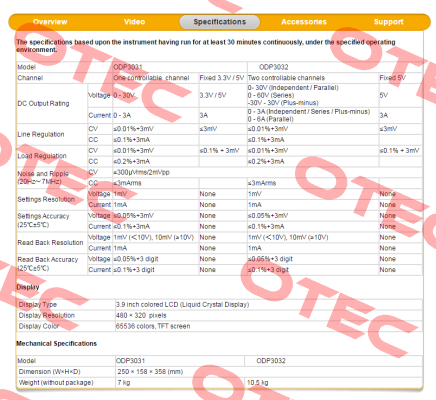Select the Display Type value cell
Screen dimensions: 436x400
269,305
